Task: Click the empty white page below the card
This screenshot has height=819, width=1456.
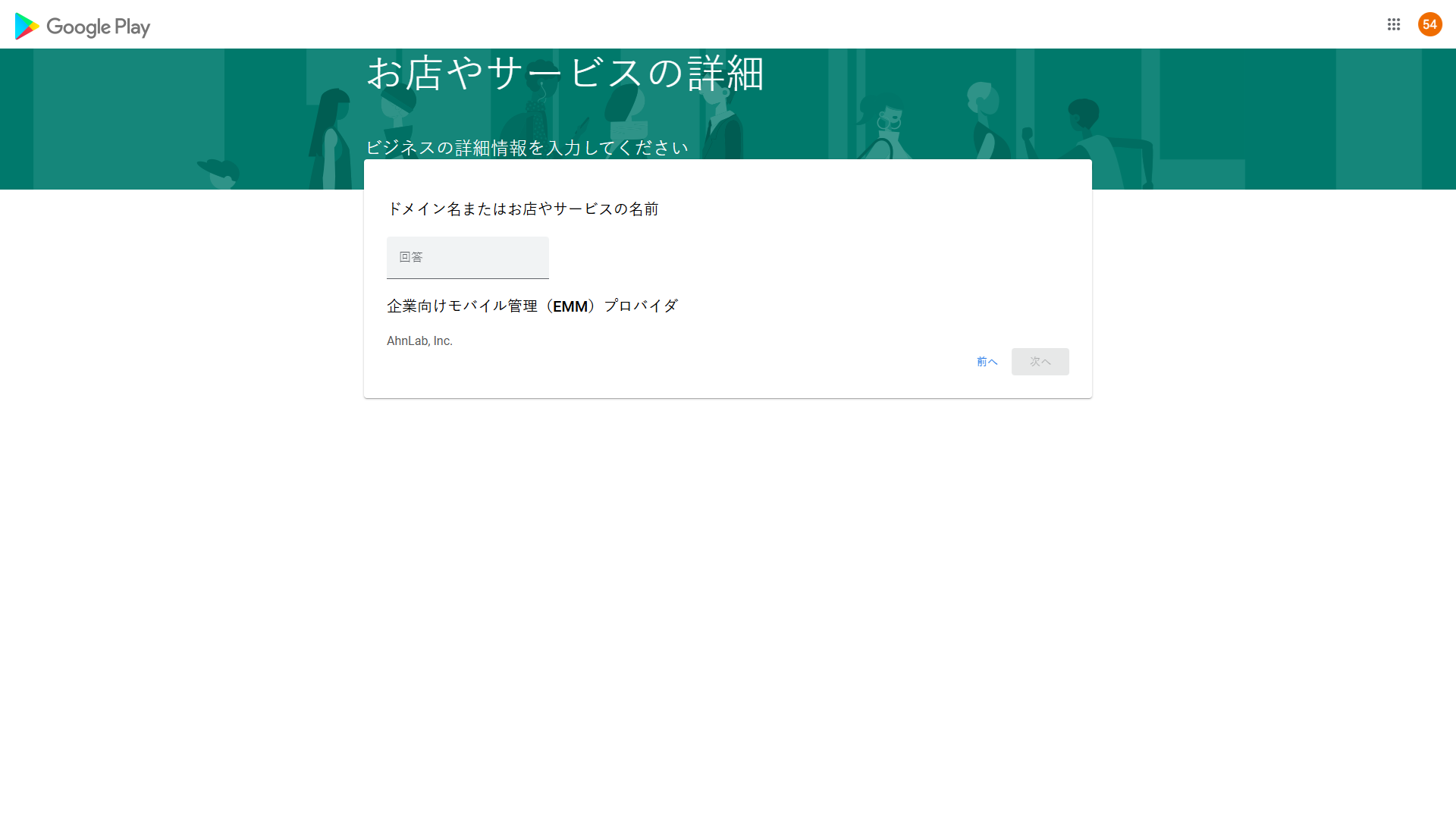Action: click(728, 607)
